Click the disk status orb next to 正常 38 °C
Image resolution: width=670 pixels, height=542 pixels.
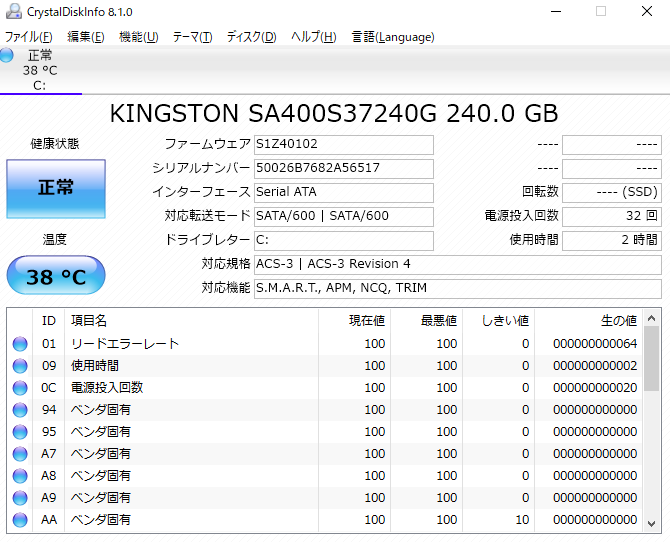coord(6,55)
